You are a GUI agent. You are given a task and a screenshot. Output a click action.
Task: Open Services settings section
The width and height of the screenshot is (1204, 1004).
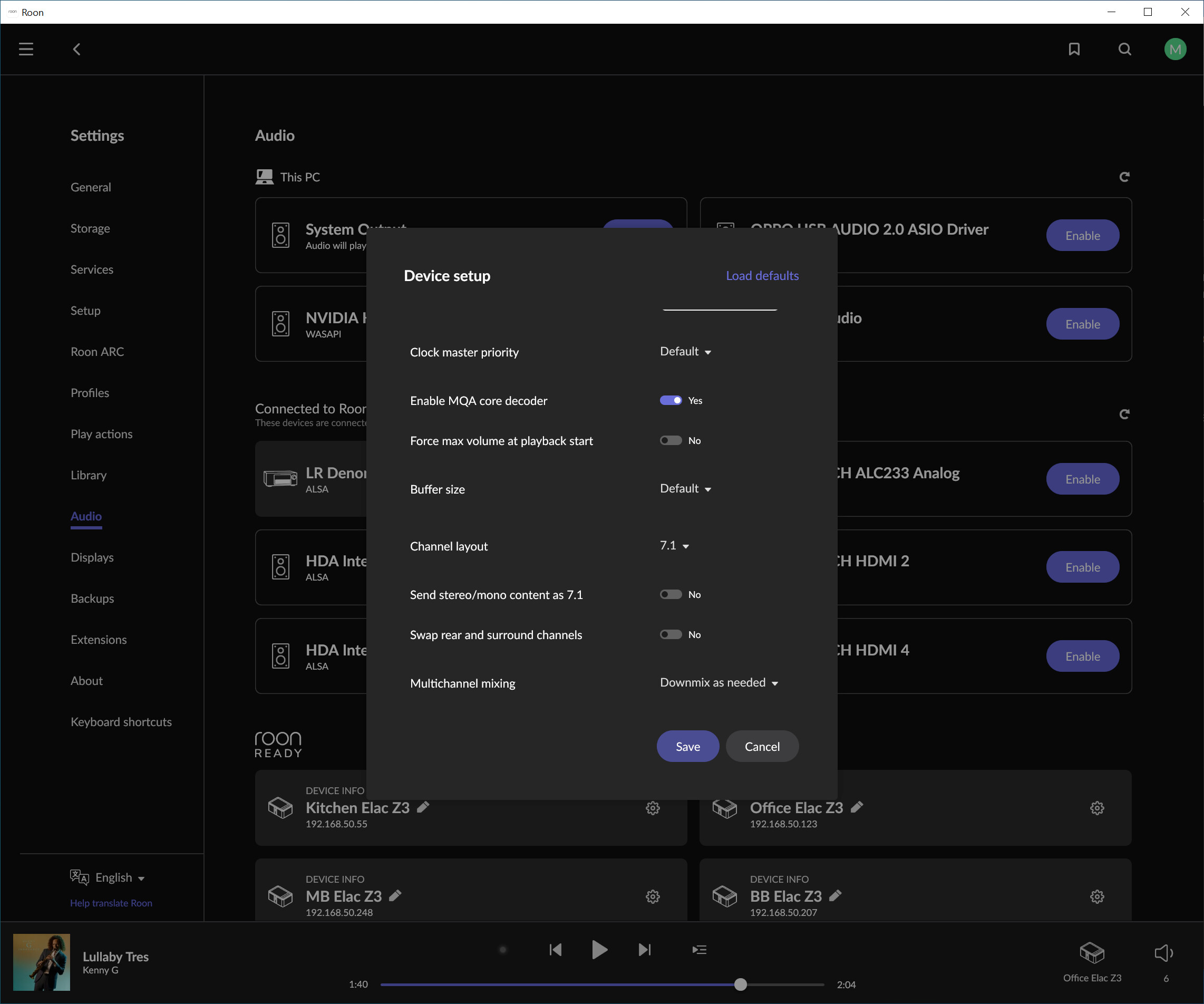coord(92,269)
